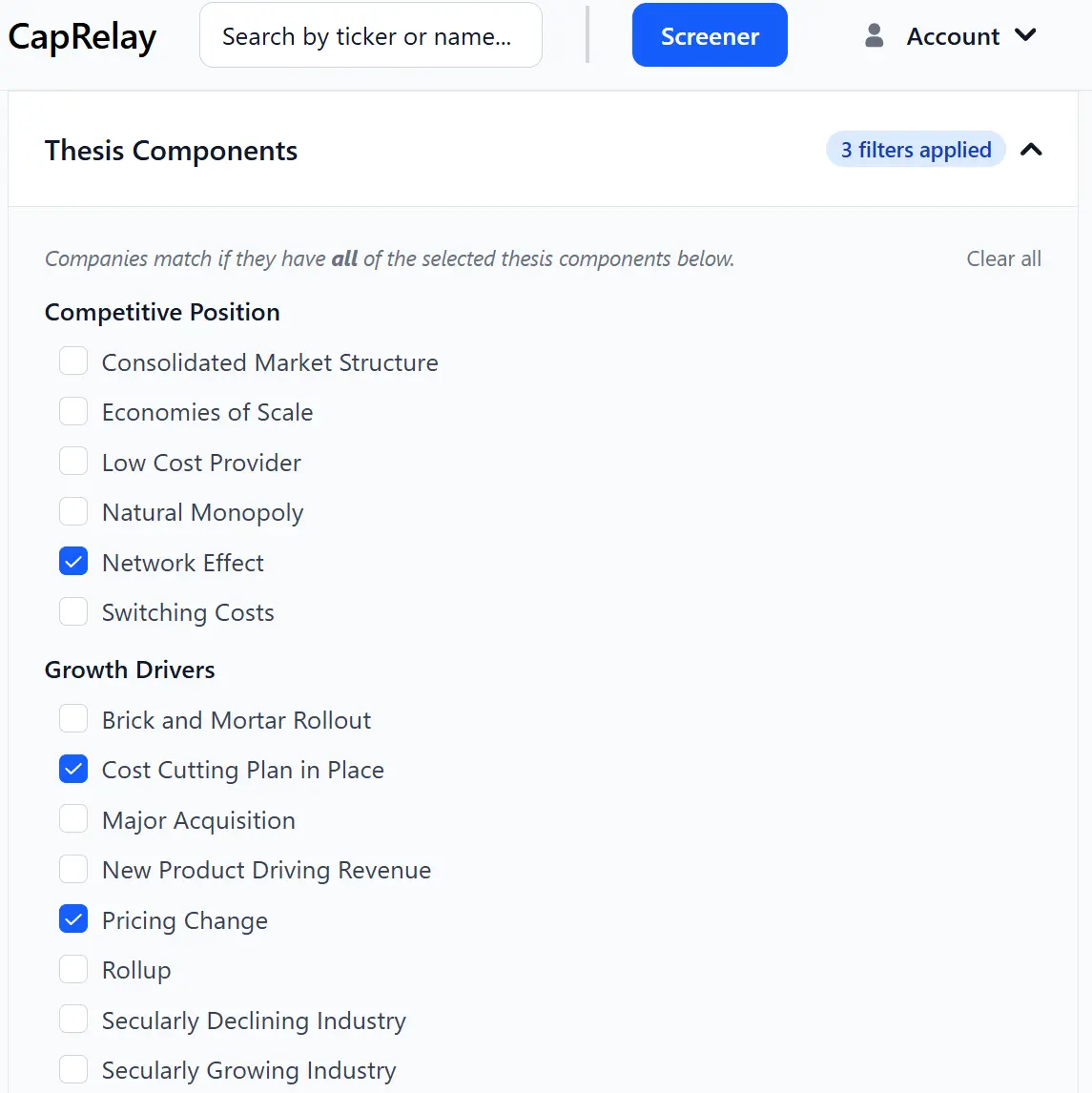Select the Natural Monopoly checkbox

pos(73,511)
